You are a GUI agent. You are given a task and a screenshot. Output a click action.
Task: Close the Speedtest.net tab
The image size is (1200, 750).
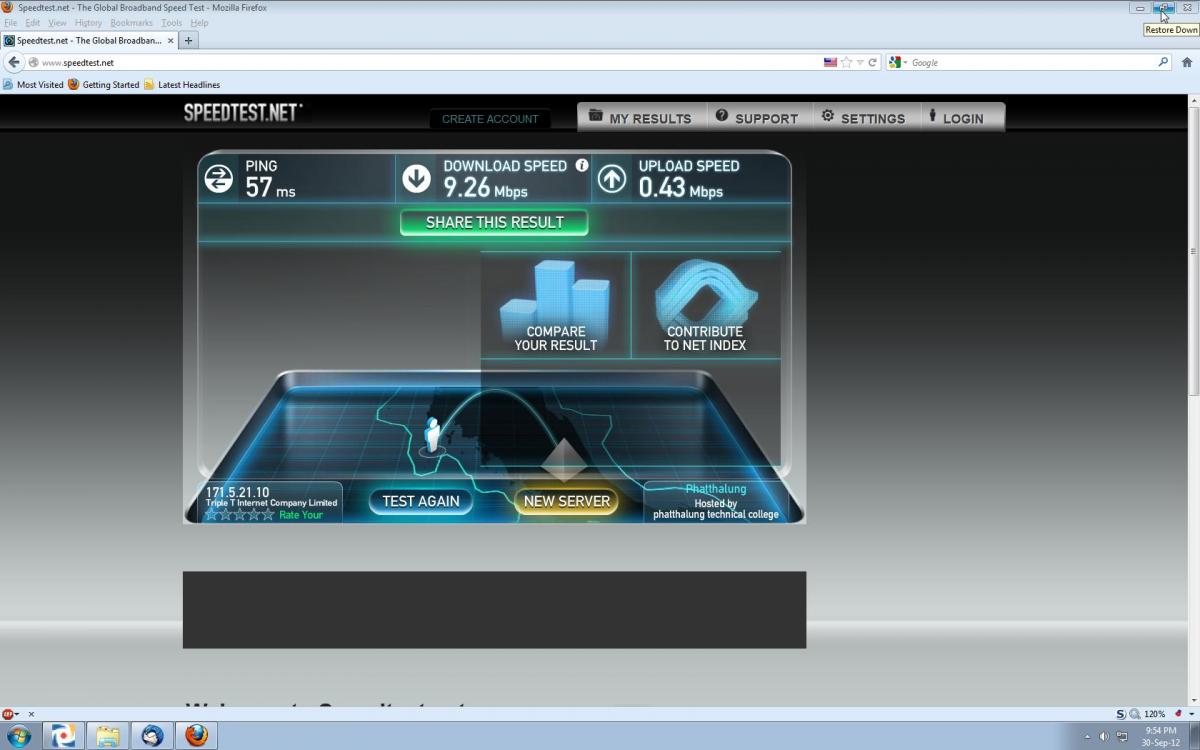[171, 41]
